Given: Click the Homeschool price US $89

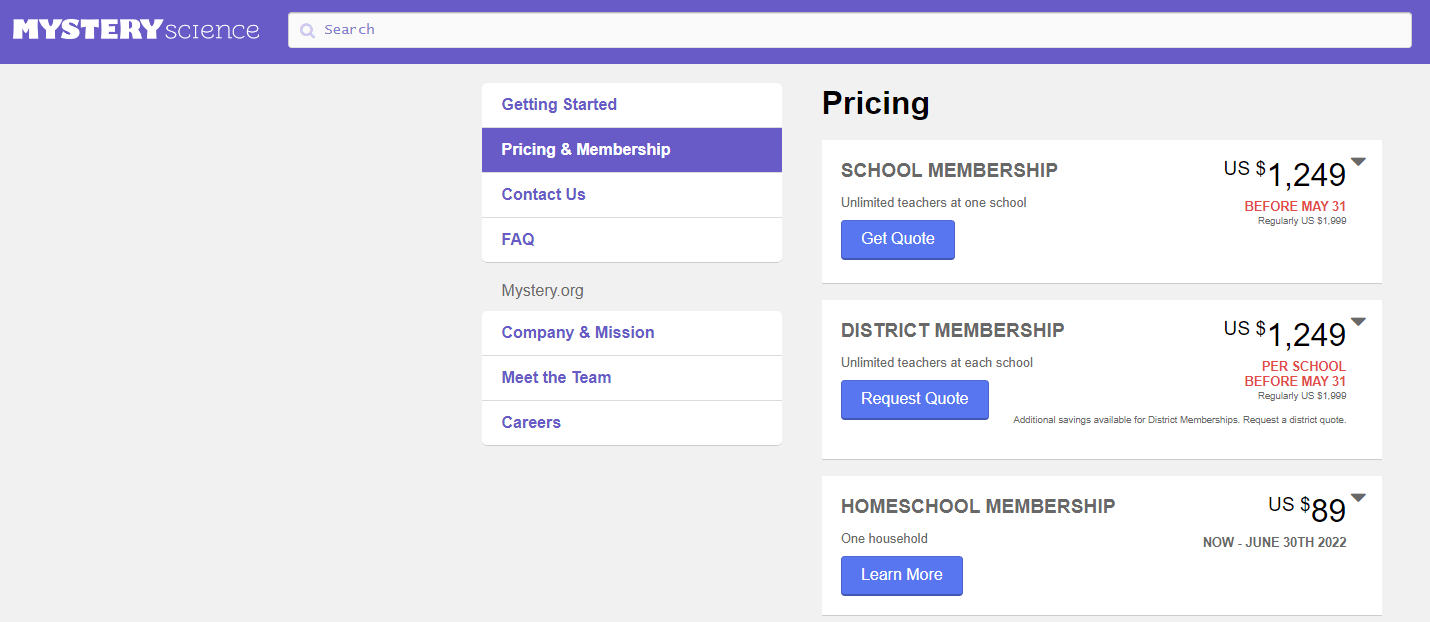Looking at the screenshot, I should coord(1307,510).
